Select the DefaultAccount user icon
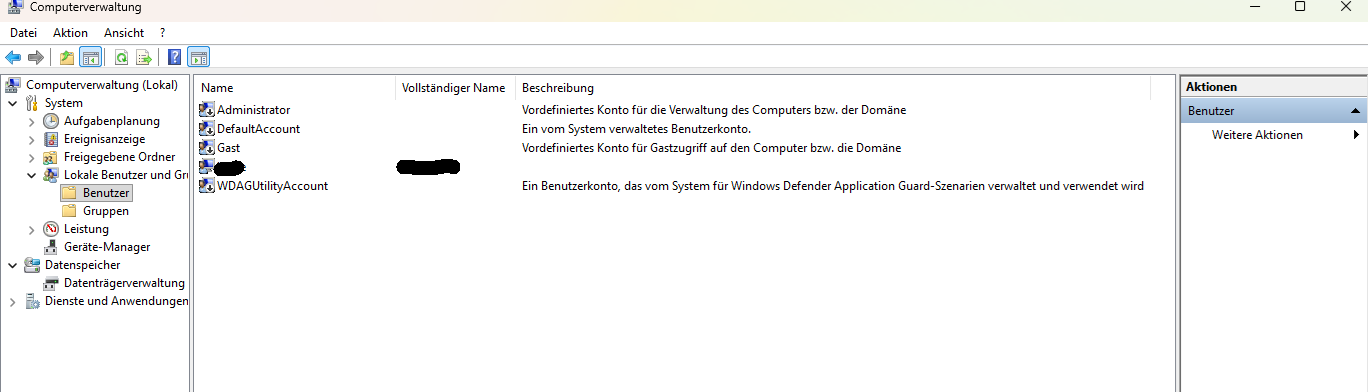Viewport: 1368px width, 392px height. [x=207, y=129]
